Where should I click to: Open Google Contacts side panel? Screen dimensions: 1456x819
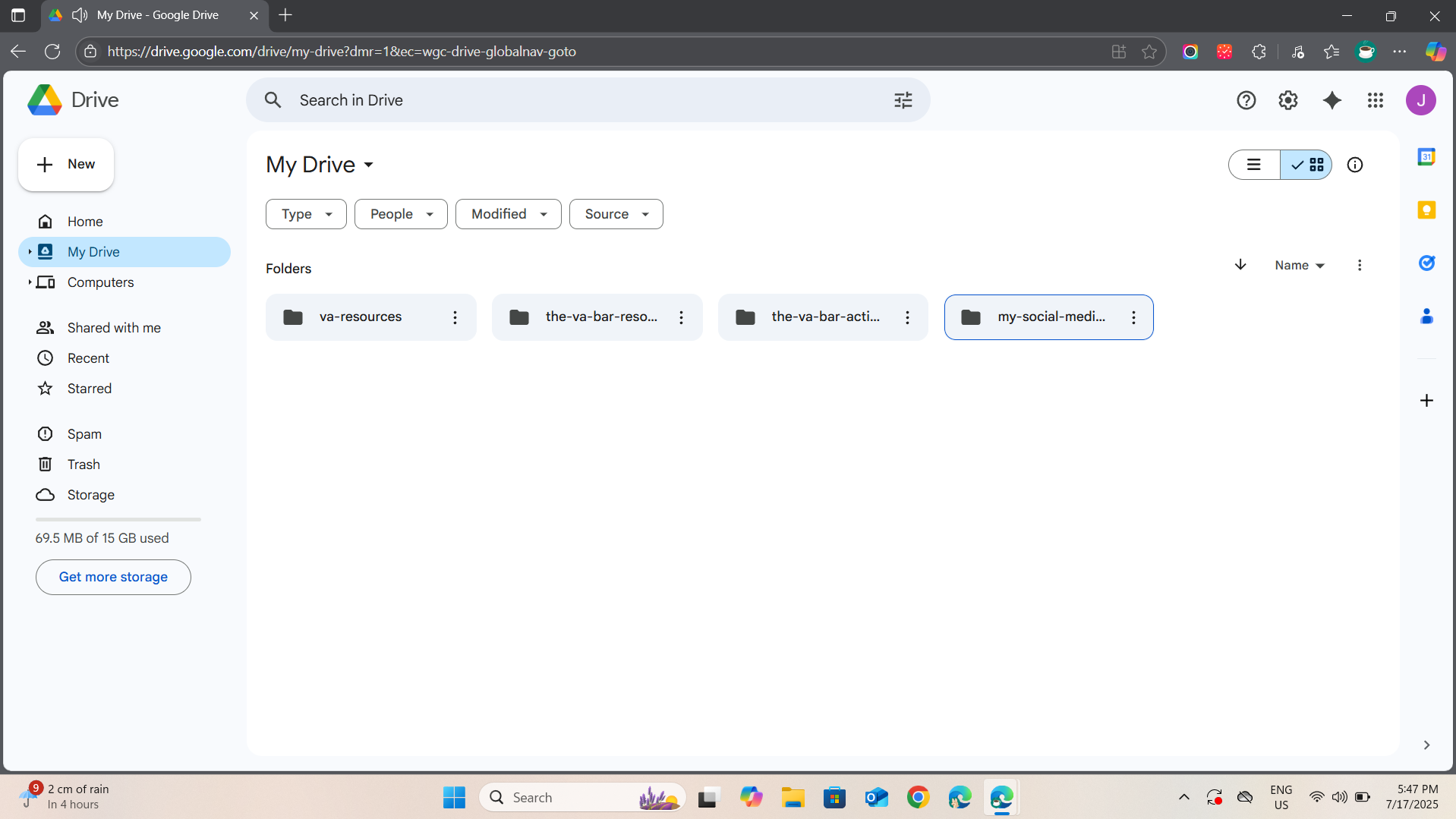click(1426, 317)
